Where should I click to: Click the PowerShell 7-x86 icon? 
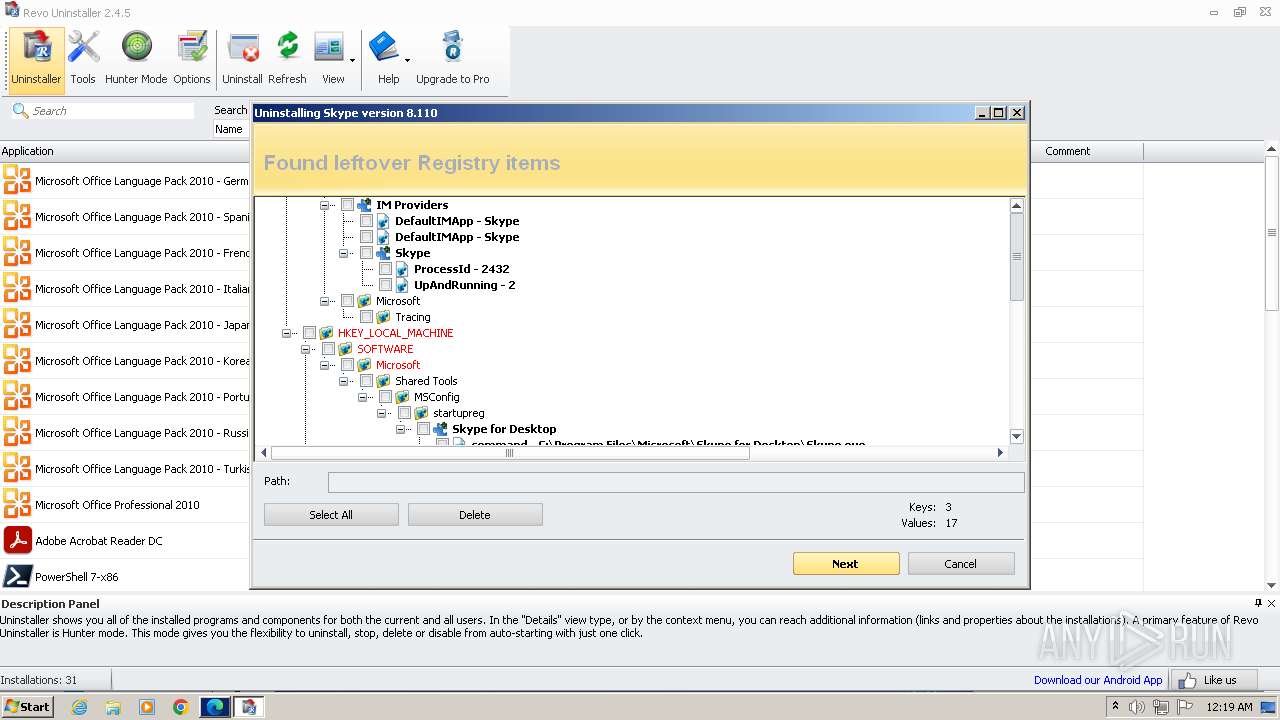pyautogui.click(x=18, y=576)
